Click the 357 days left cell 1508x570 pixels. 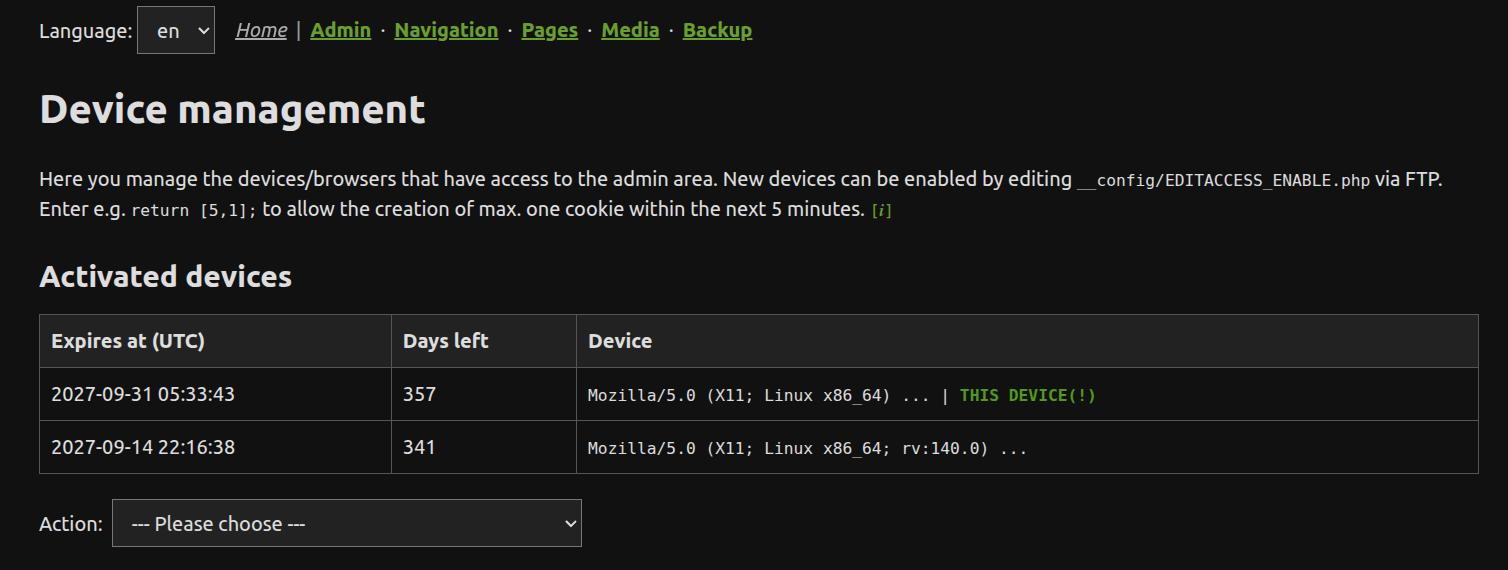[484, 394]
